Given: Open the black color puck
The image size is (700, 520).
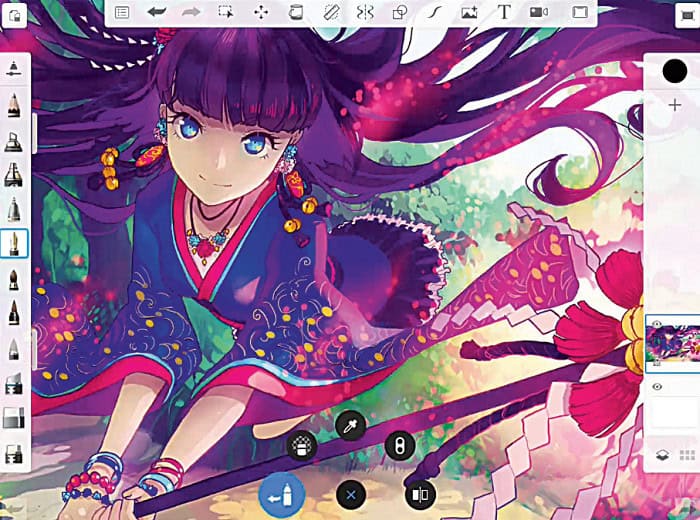Looking at the screenshot, I should (675, 71).
